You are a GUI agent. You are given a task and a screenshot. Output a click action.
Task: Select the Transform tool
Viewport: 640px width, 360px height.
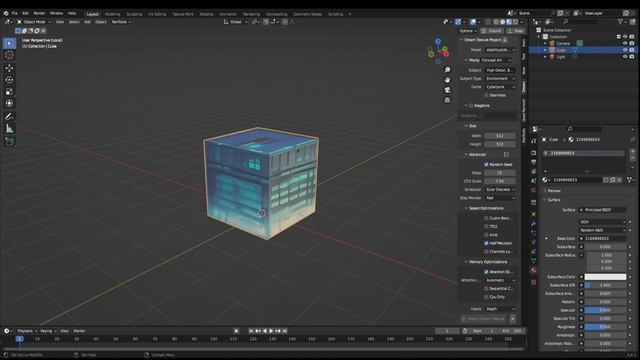tap(9, 104)
